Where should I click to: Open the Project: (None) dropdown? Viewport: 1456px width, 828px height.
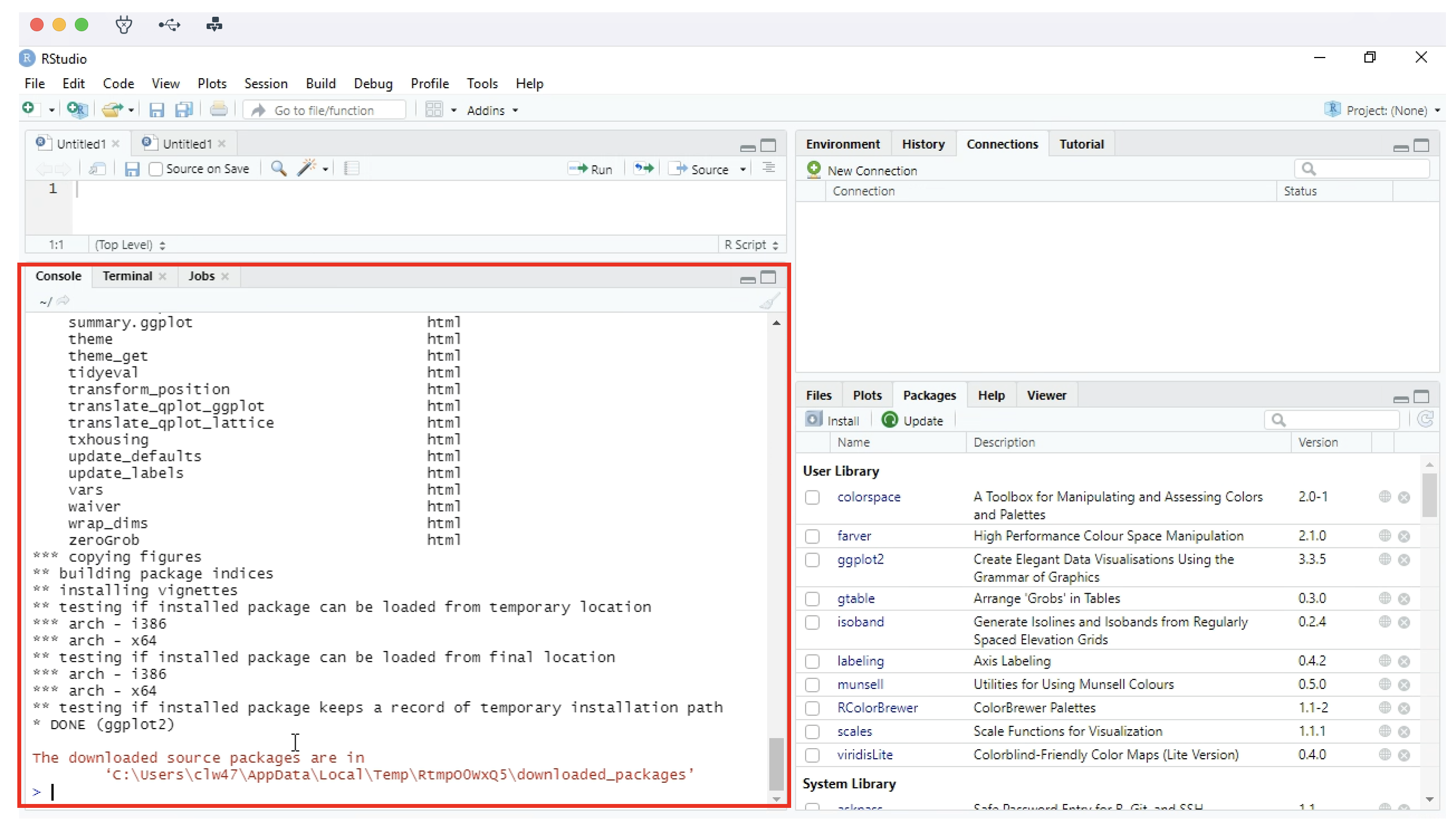click(1382, 110)
